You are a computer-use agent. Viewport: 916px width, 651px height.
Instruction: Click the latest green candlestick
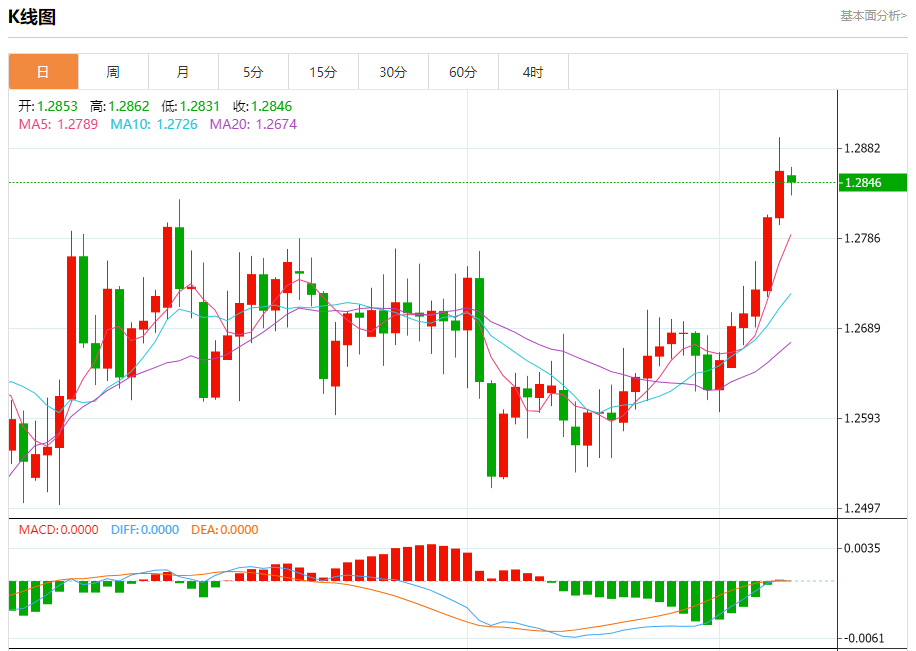click(792, 179)
